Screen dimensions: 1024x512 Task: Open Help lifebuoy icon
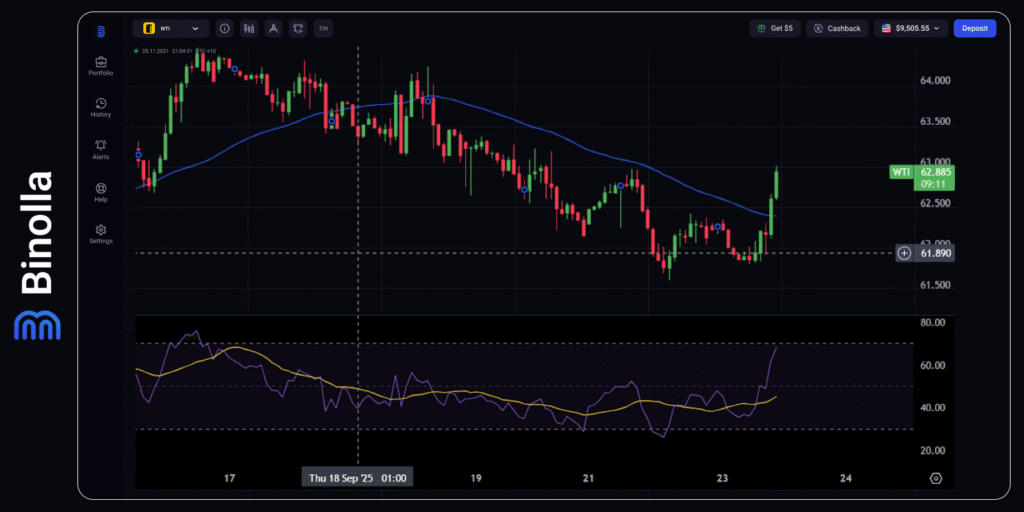pyautogui.click(x=100, y=189)
